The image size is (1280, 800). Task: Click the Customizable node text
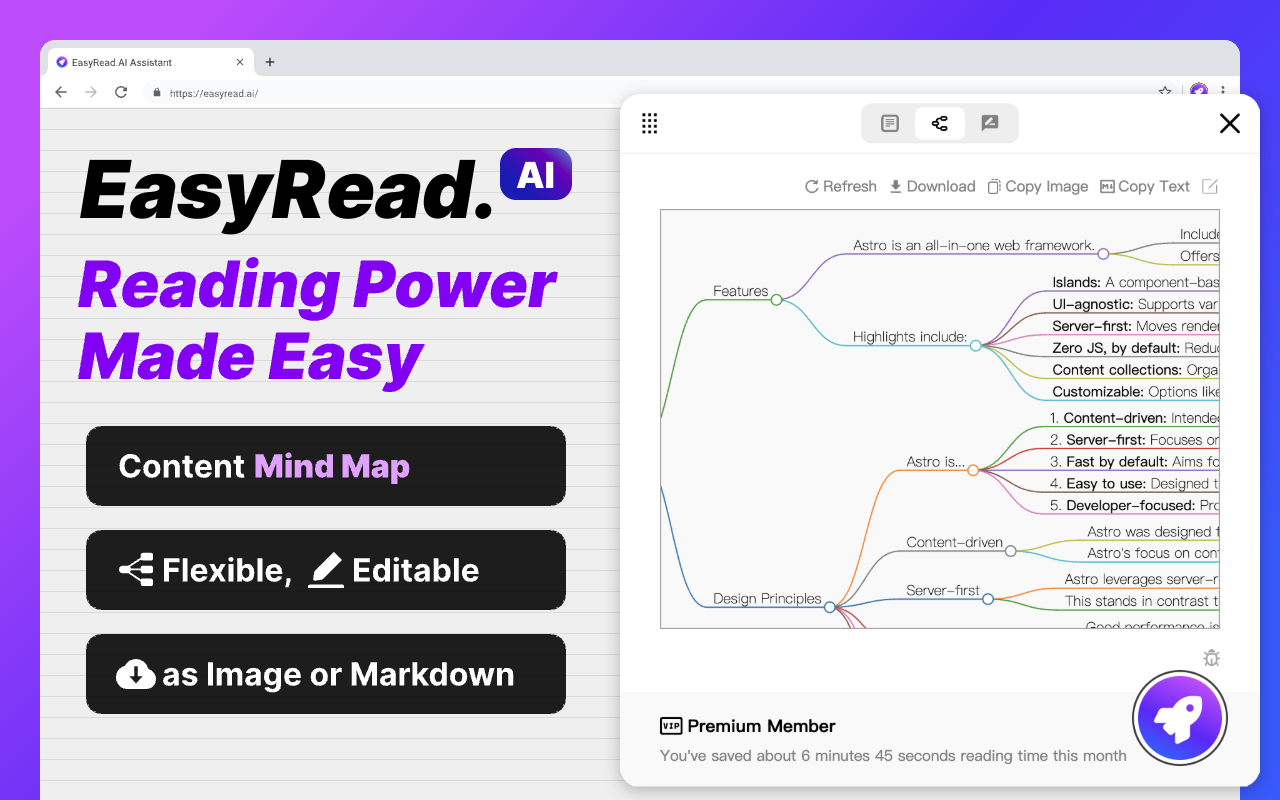point(1135,392)
